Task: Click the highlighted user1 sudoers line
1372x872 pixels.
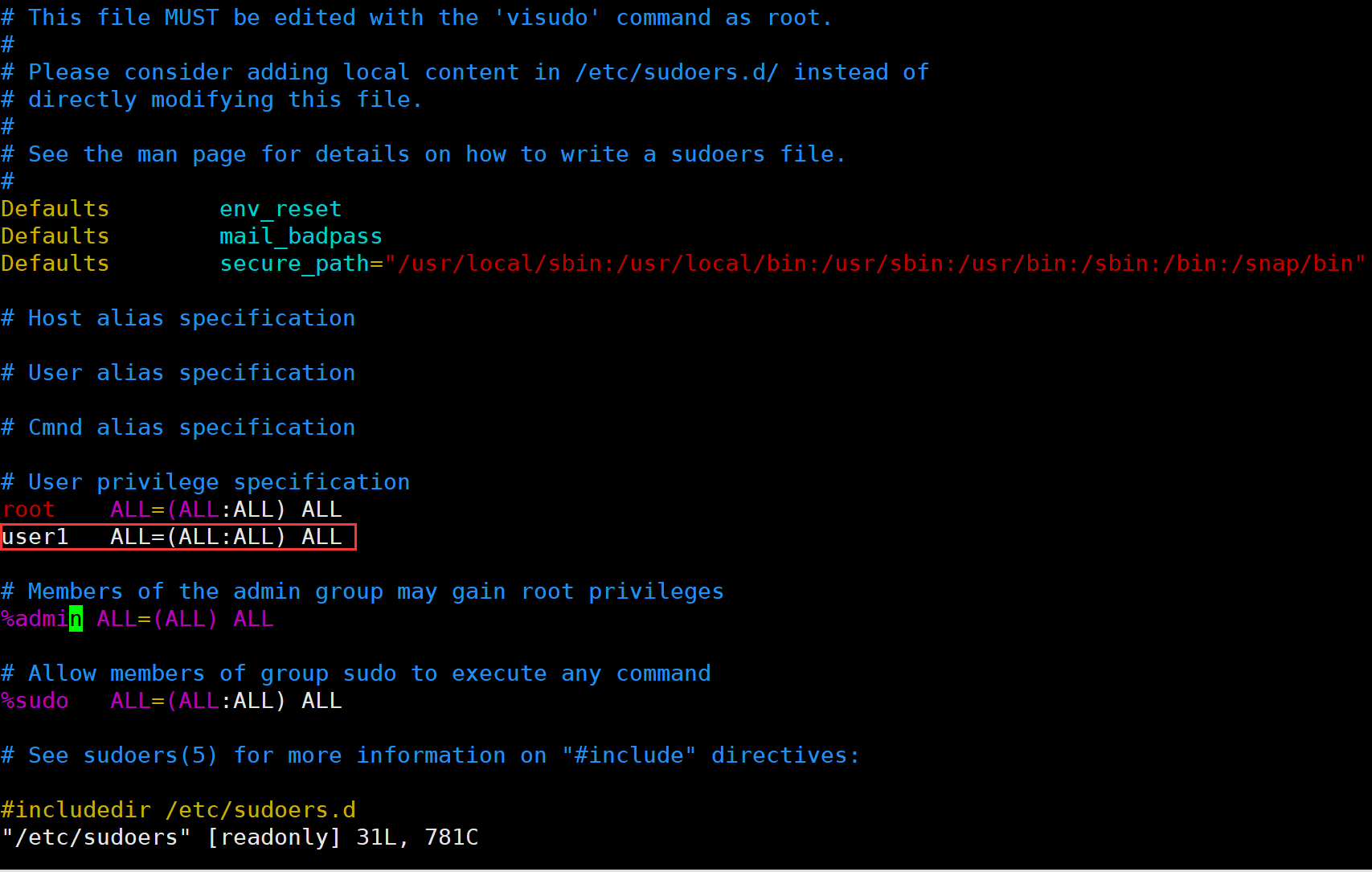Action: pos(178,537)
